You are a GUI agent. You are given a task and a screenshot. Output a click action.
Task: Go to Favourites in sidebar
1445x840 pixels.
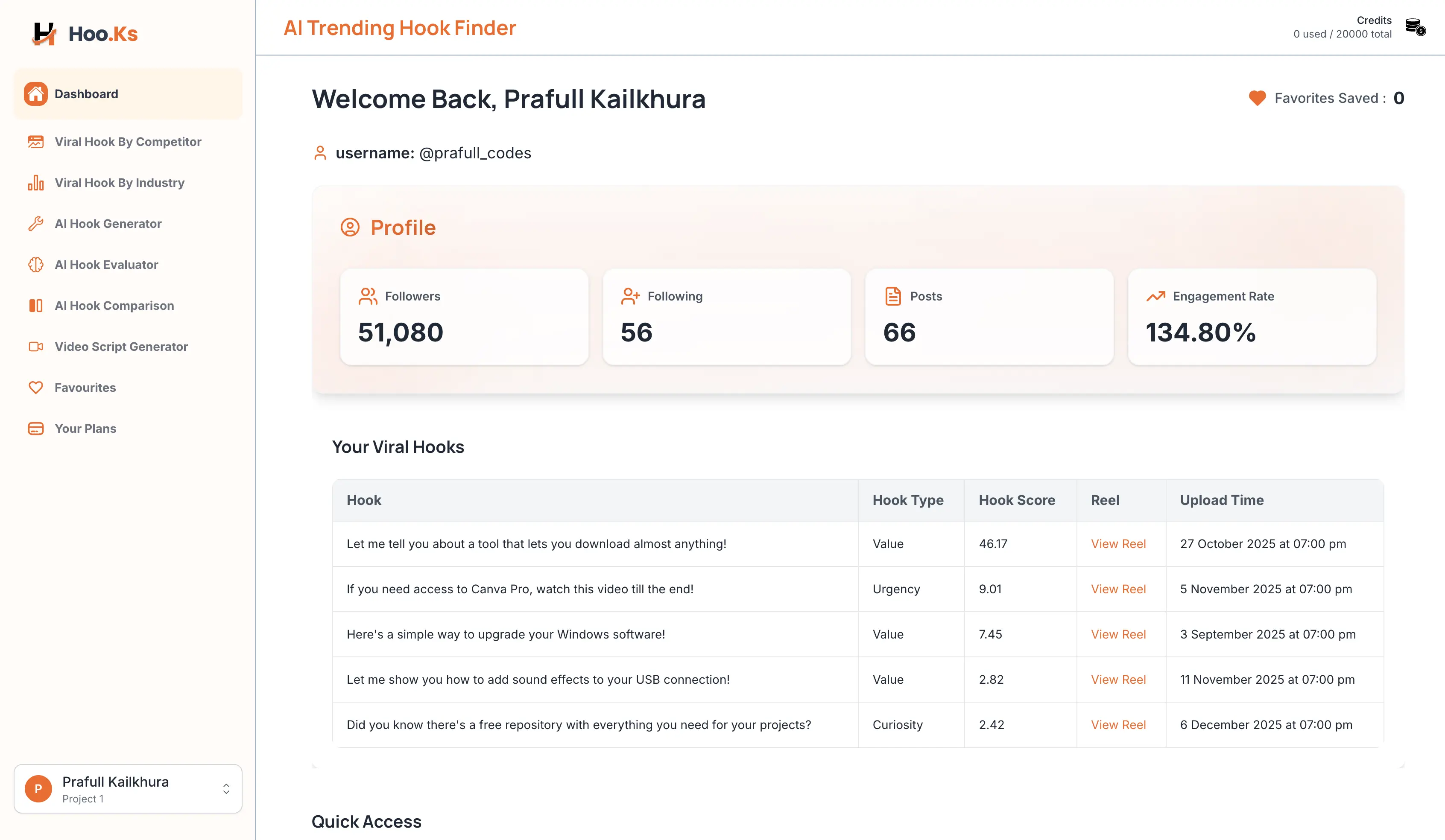pyautogui.click(x=85, y=388)
